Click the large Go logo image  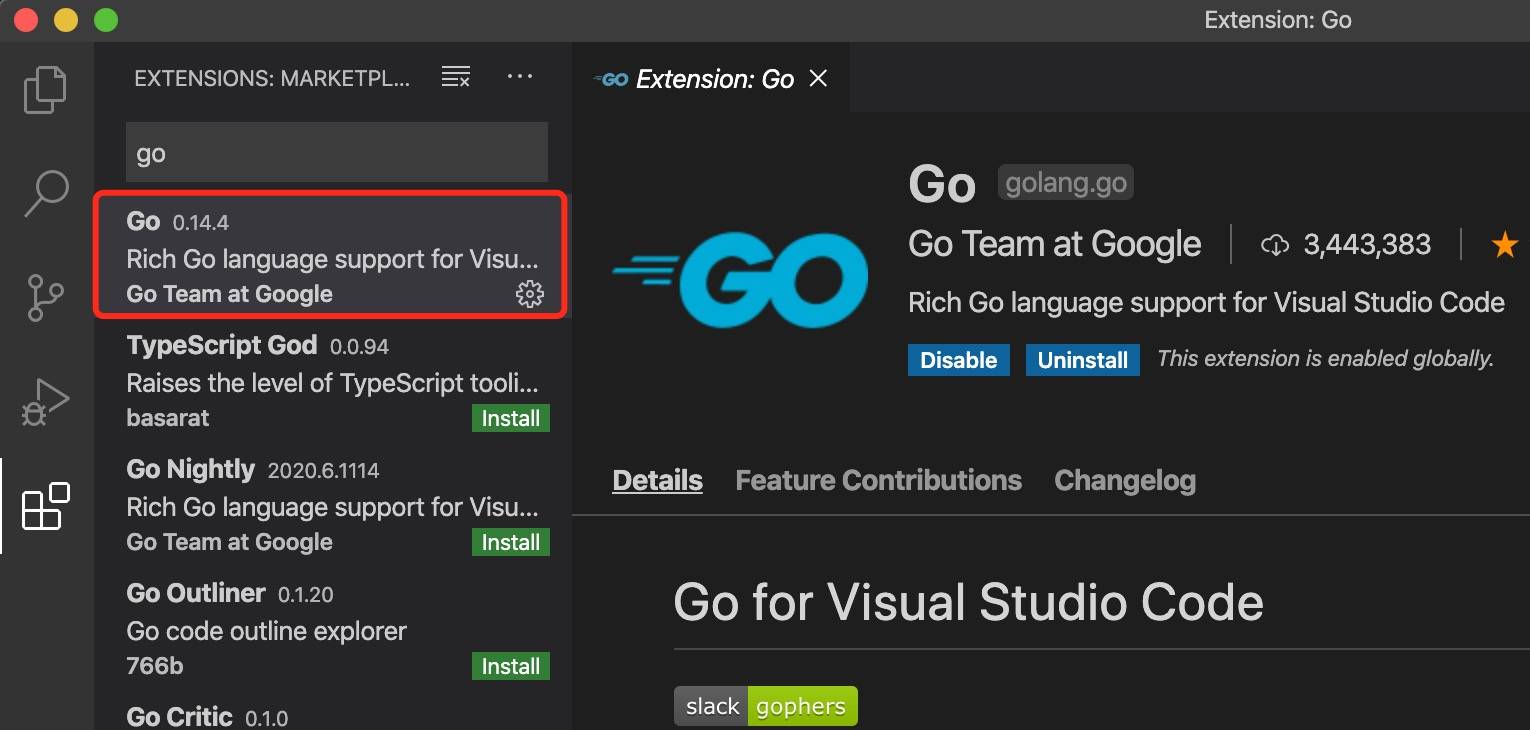tap(740, 281)
